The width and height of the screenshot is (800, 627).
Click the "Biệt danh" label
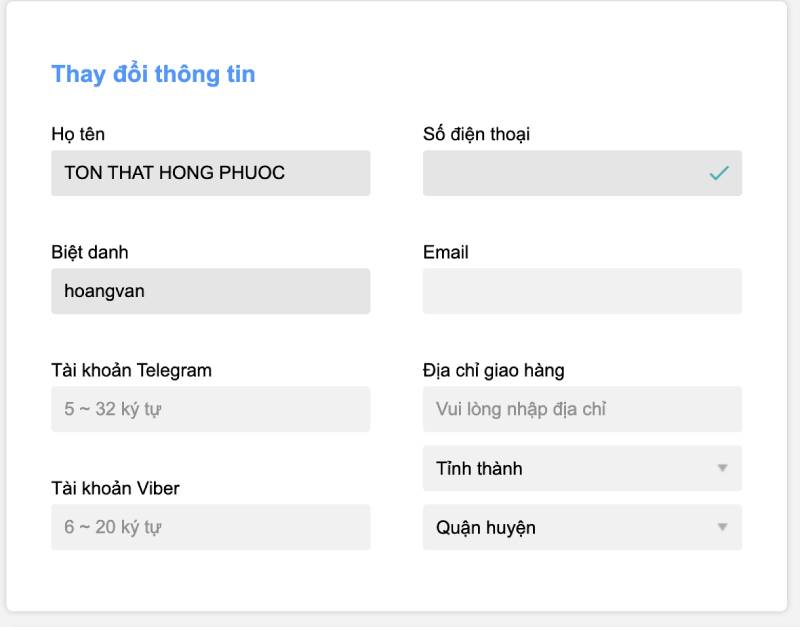[x=90, y=252]
